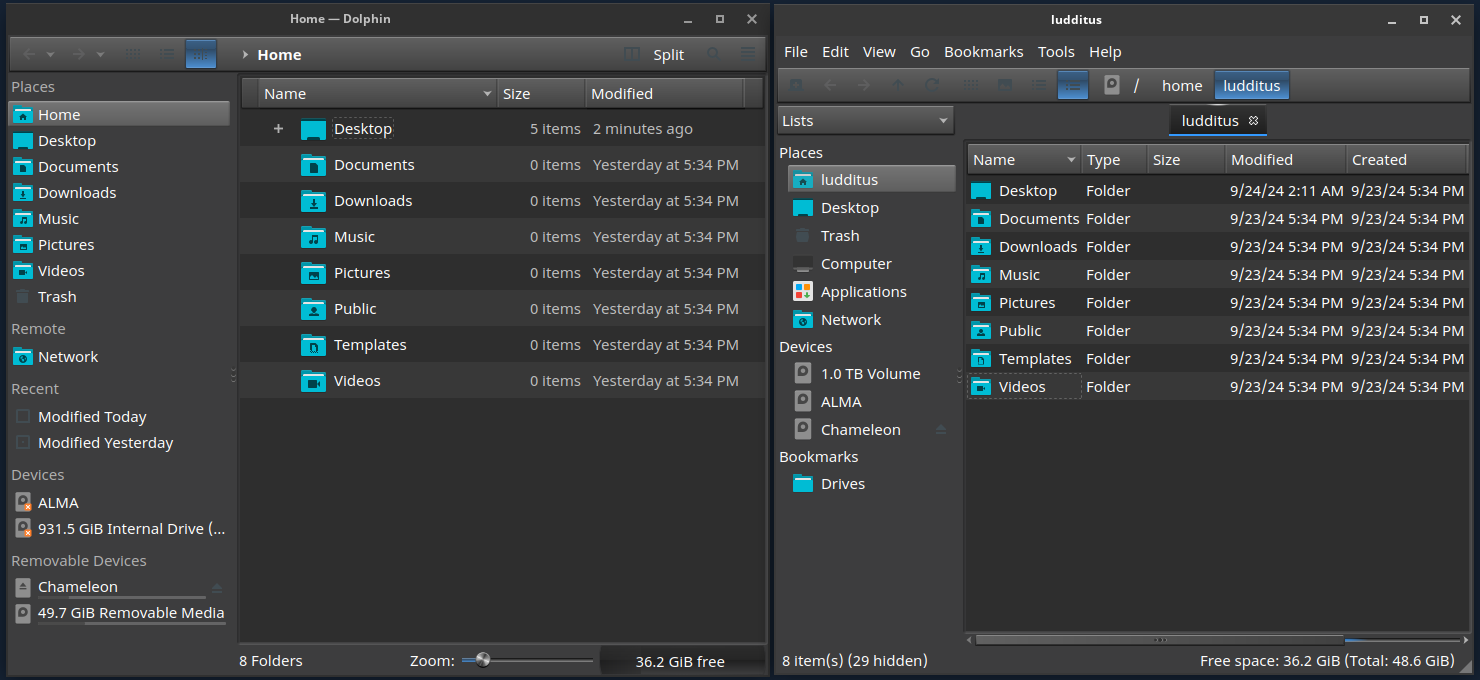Click the Dolphin search magnifier icon

click(713, 54)
